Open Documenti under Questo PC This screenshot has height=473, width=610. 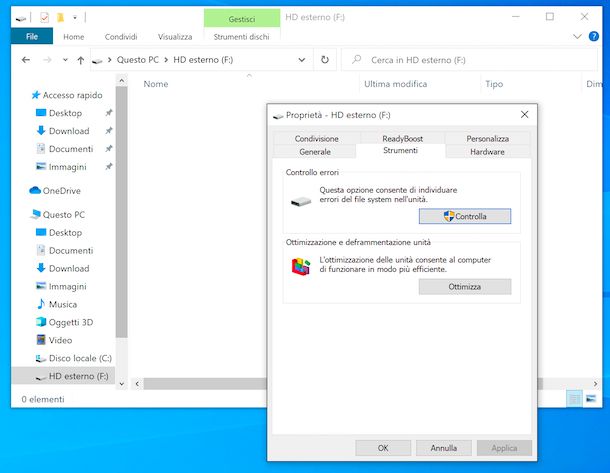pos(71,250)
